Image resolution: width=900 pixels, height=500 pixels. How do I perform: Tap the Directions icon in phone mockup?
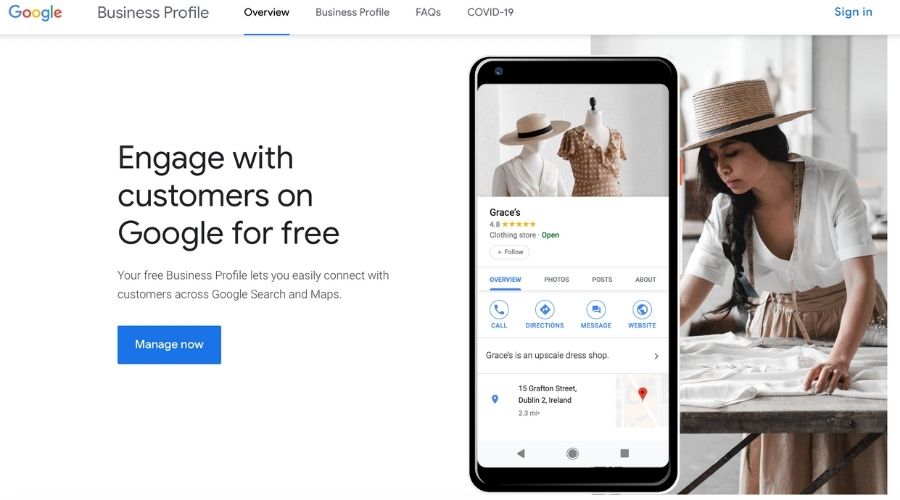click(545, 310)
